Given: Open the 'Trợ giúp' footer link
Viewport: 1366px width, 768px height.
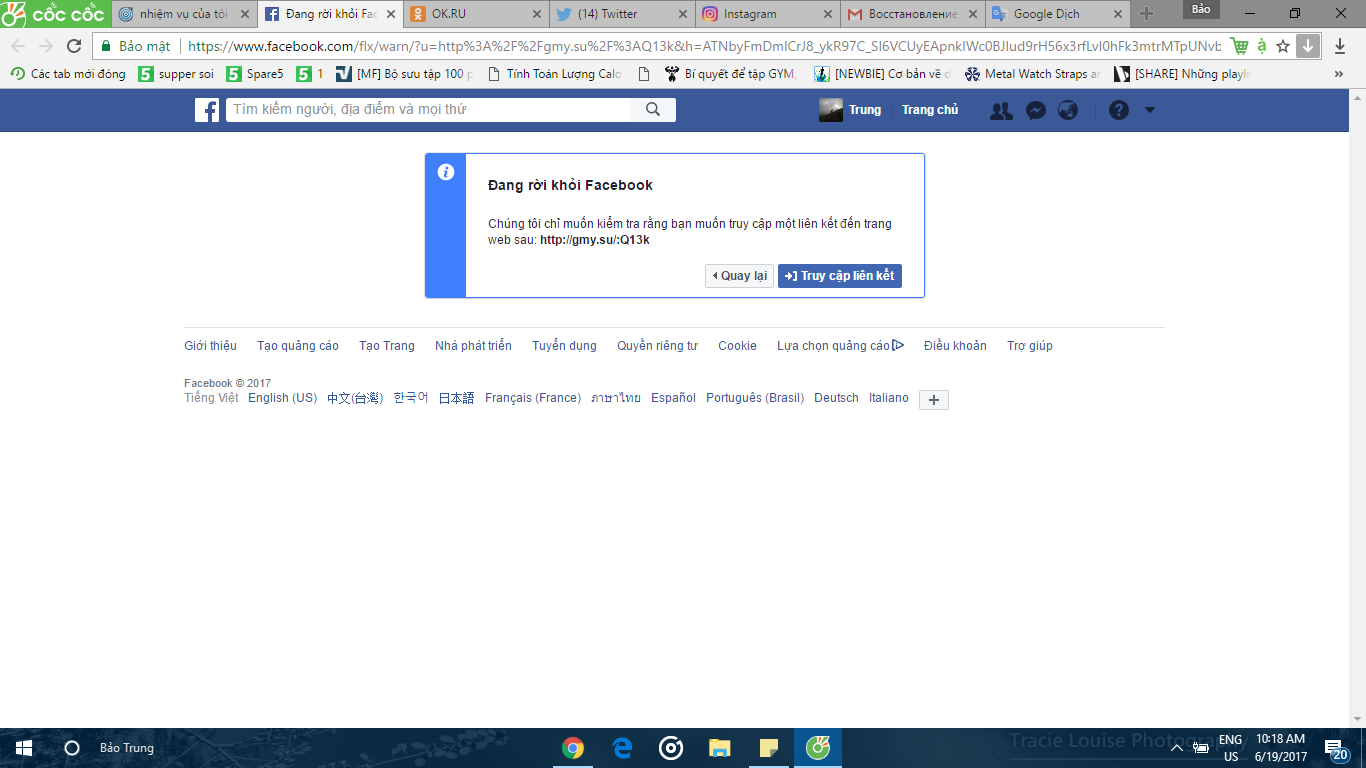Looking at the screenshot, I should pyautogui.click(x=1030, y=346).
